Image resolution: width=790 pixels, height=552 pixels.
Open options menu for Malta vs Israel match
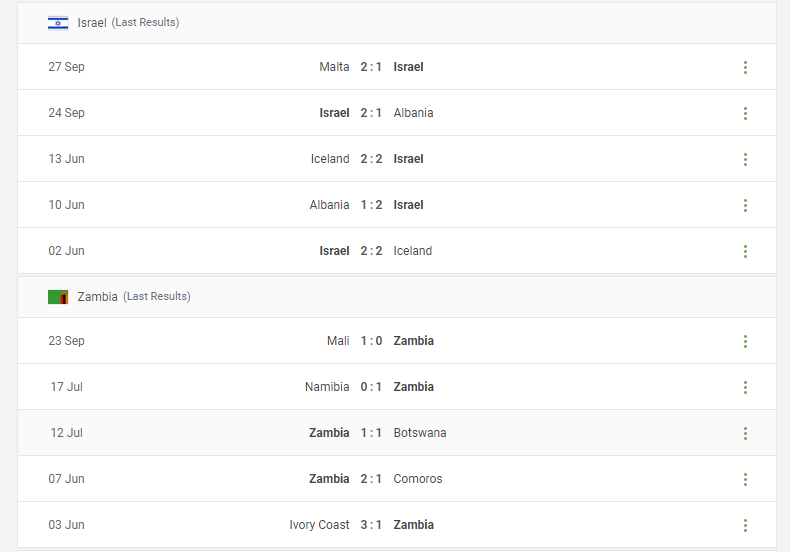click(x=745, y=67)
